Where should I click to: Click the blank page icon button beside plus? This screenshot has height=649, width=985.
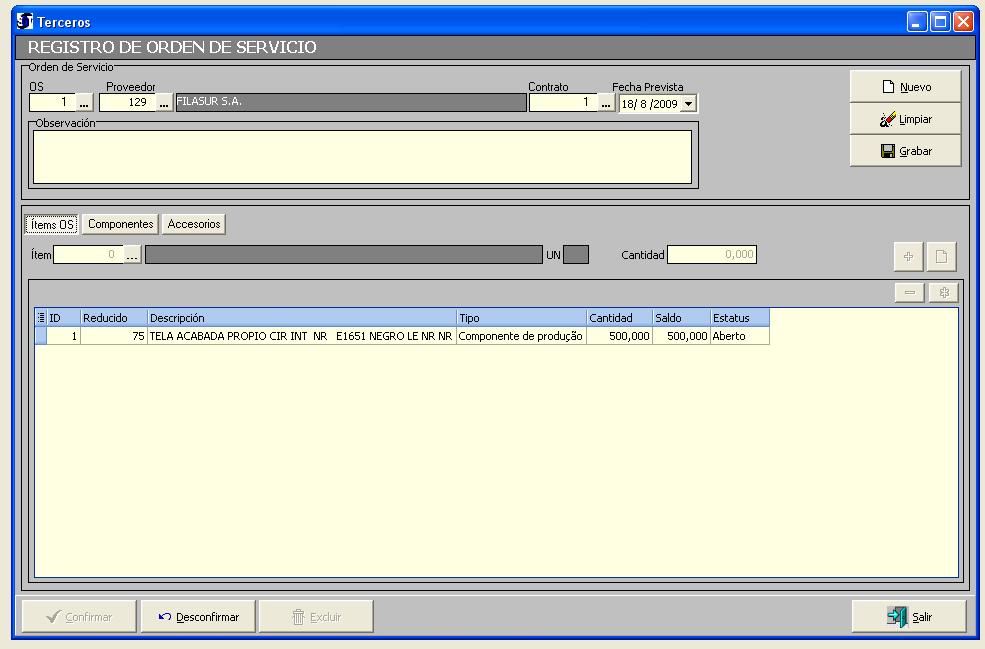(941, 257)
